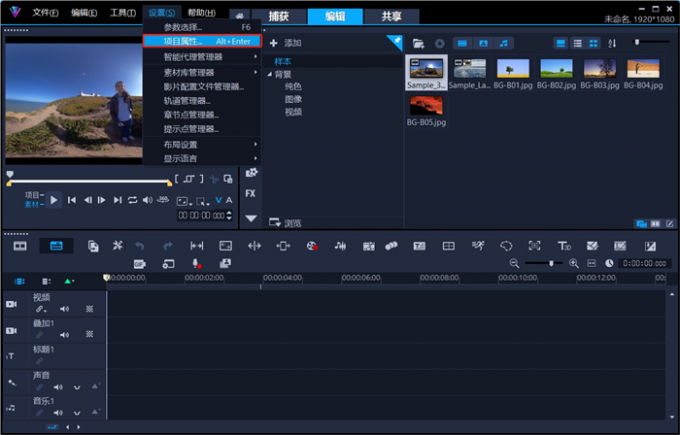Expand 显示语言 submenu
The width and height of the screenshot is (680, 435).
coord(202,158)
